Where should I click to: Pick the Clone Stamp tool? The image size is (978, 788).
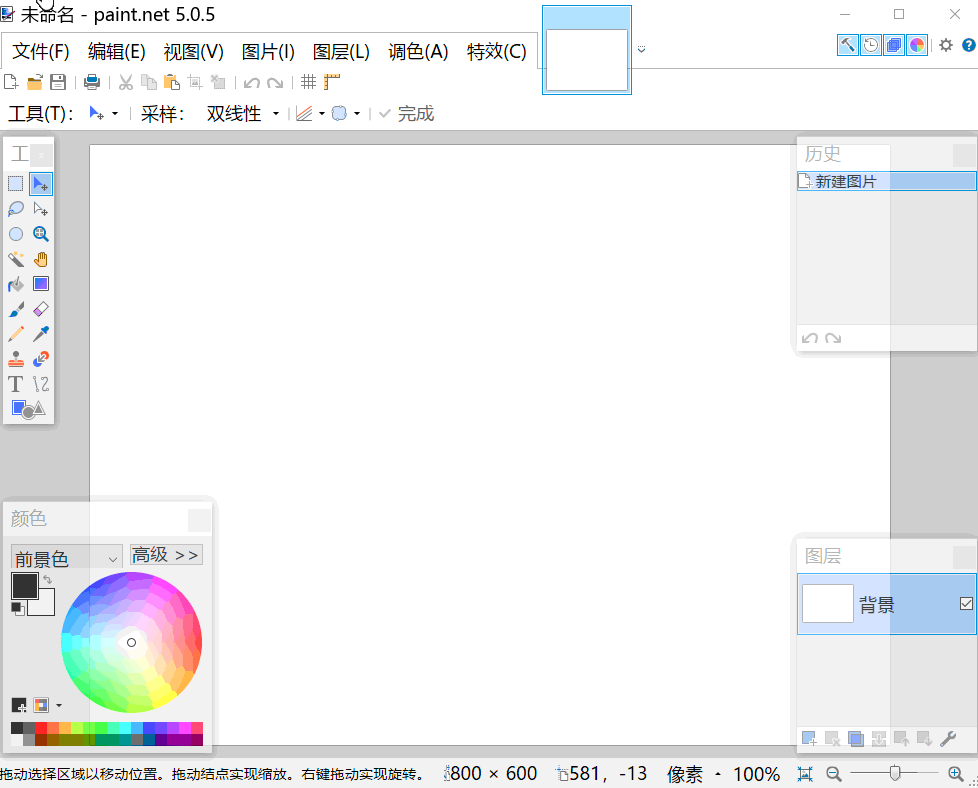[15, 358]
